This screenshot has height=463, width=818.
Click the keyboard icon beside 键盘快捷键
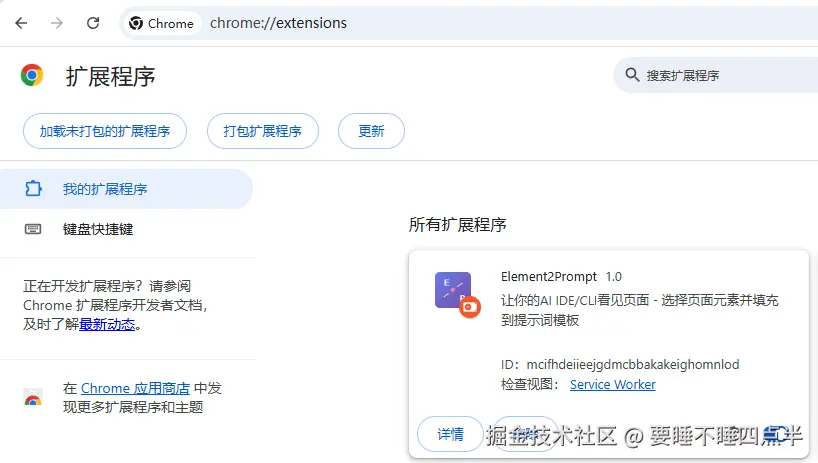pos(33,229)
